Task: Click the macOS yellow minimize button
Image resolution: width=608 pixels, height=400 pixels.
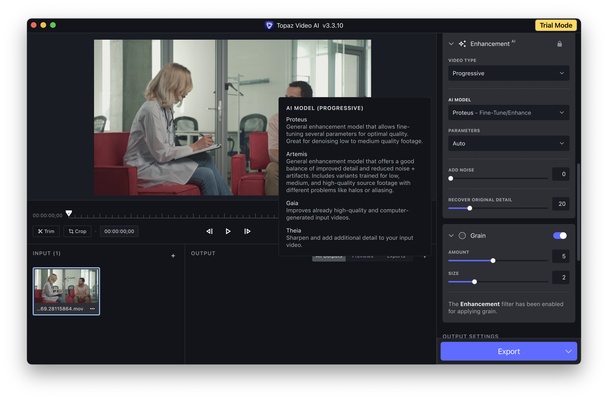Action: pyautogui.click(x=43, y=25)
